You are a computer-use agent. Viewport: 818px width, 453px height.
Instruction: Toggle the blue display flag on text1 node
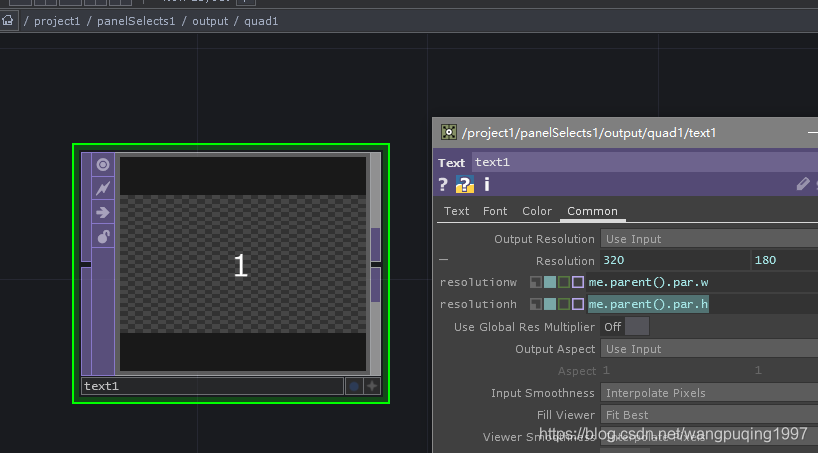354,386
